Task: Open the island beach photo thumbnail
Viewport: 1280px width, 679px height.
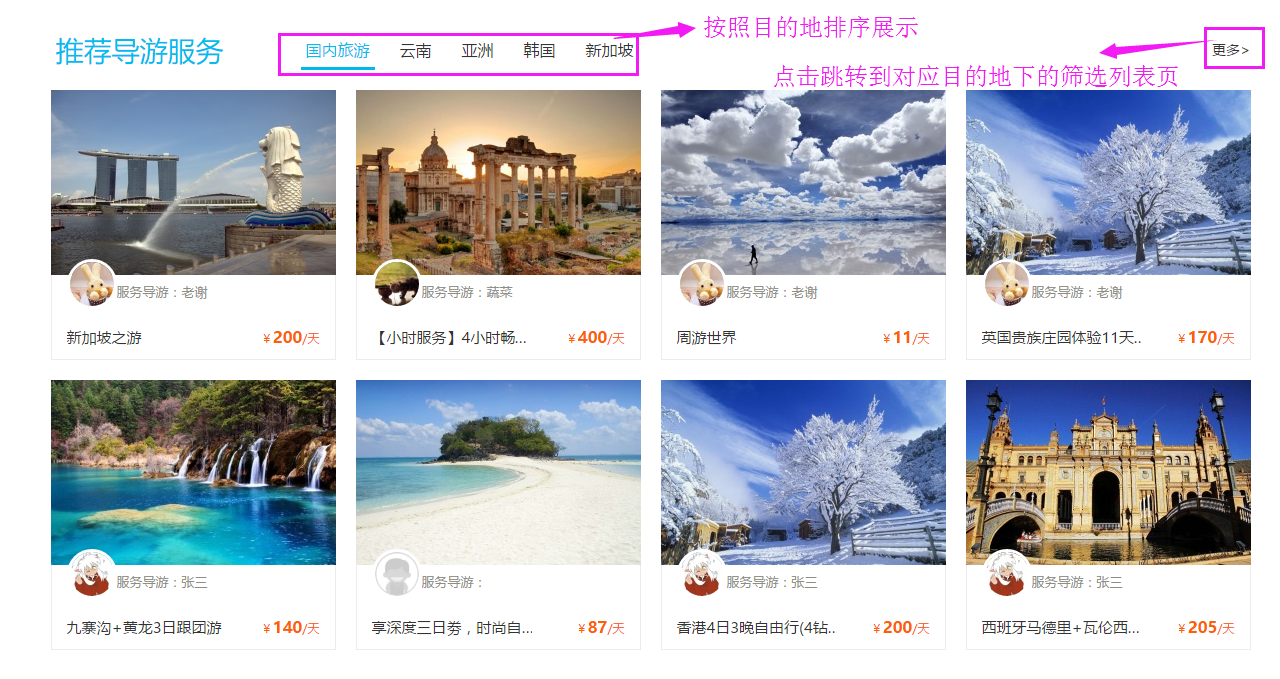Action: pyautogui.click(x=498, y=472)
